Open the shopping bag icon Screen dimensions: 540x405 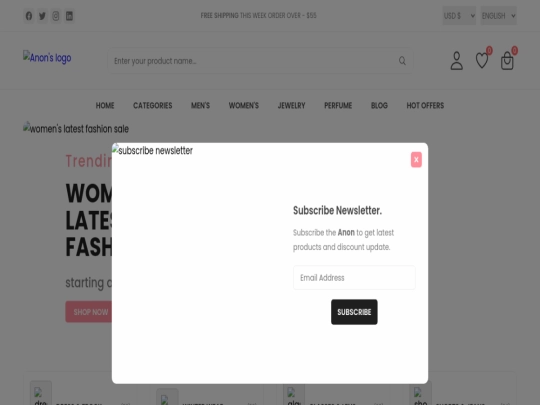[x=507, y=61]
